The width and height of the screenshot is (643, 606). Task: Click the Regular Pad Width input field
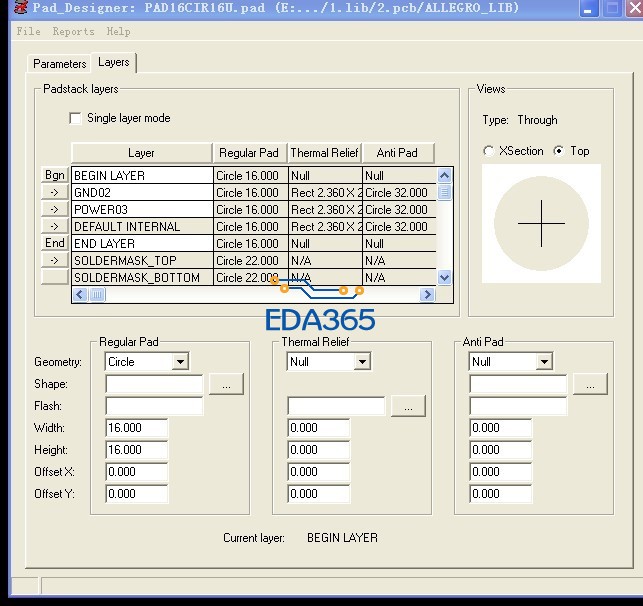[x=136, y=428]
